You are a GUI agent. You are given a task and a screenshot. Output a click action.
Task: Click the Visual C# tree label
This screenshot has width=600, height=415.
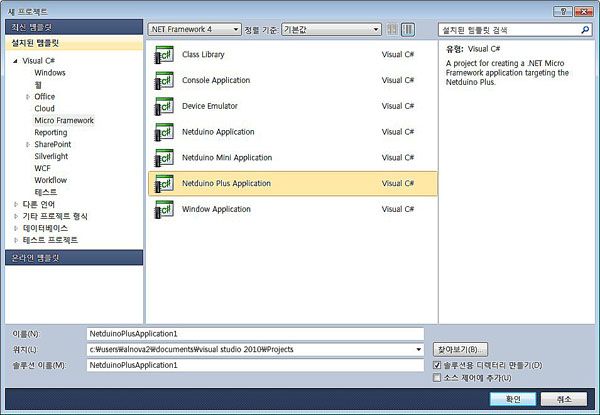(38, 61)
